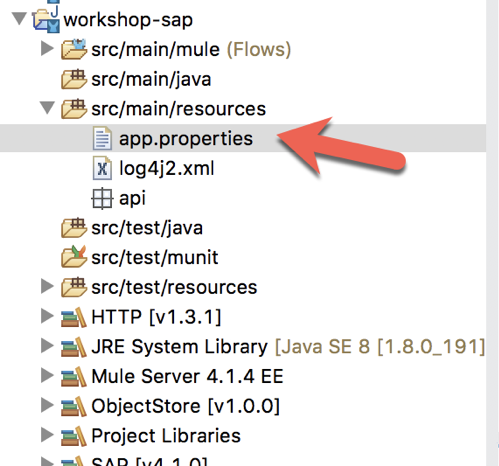
Task: Select the log4j2.xml file
Action: point(167,168)
